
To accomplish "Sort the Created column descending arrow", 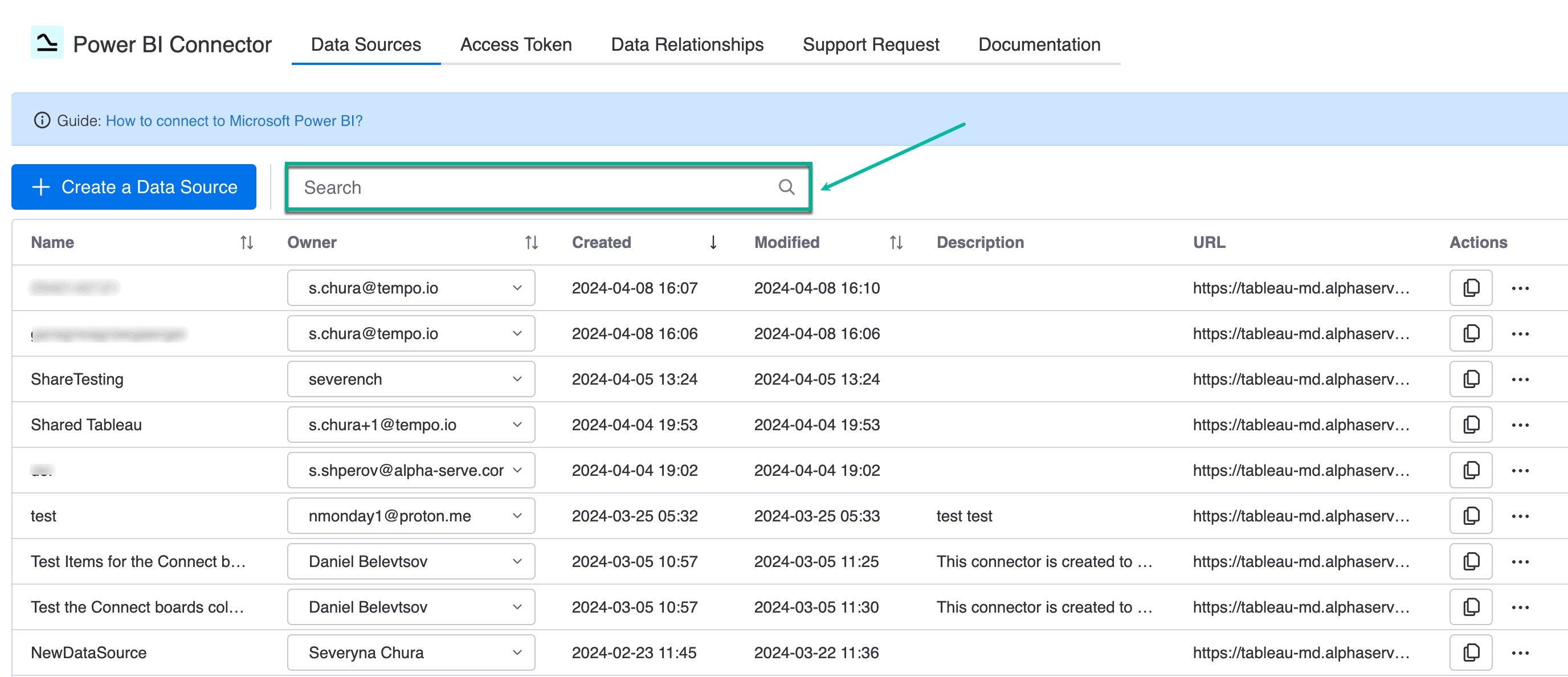I will tap(713, 242).
